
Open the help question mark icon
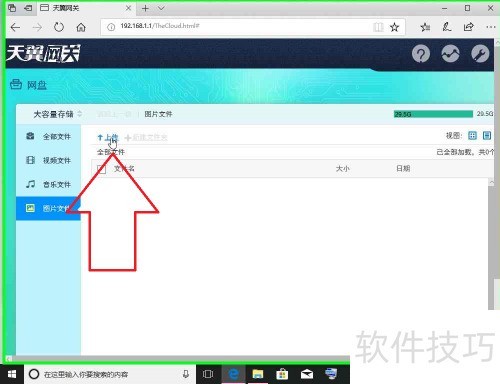tap(421, 54)
